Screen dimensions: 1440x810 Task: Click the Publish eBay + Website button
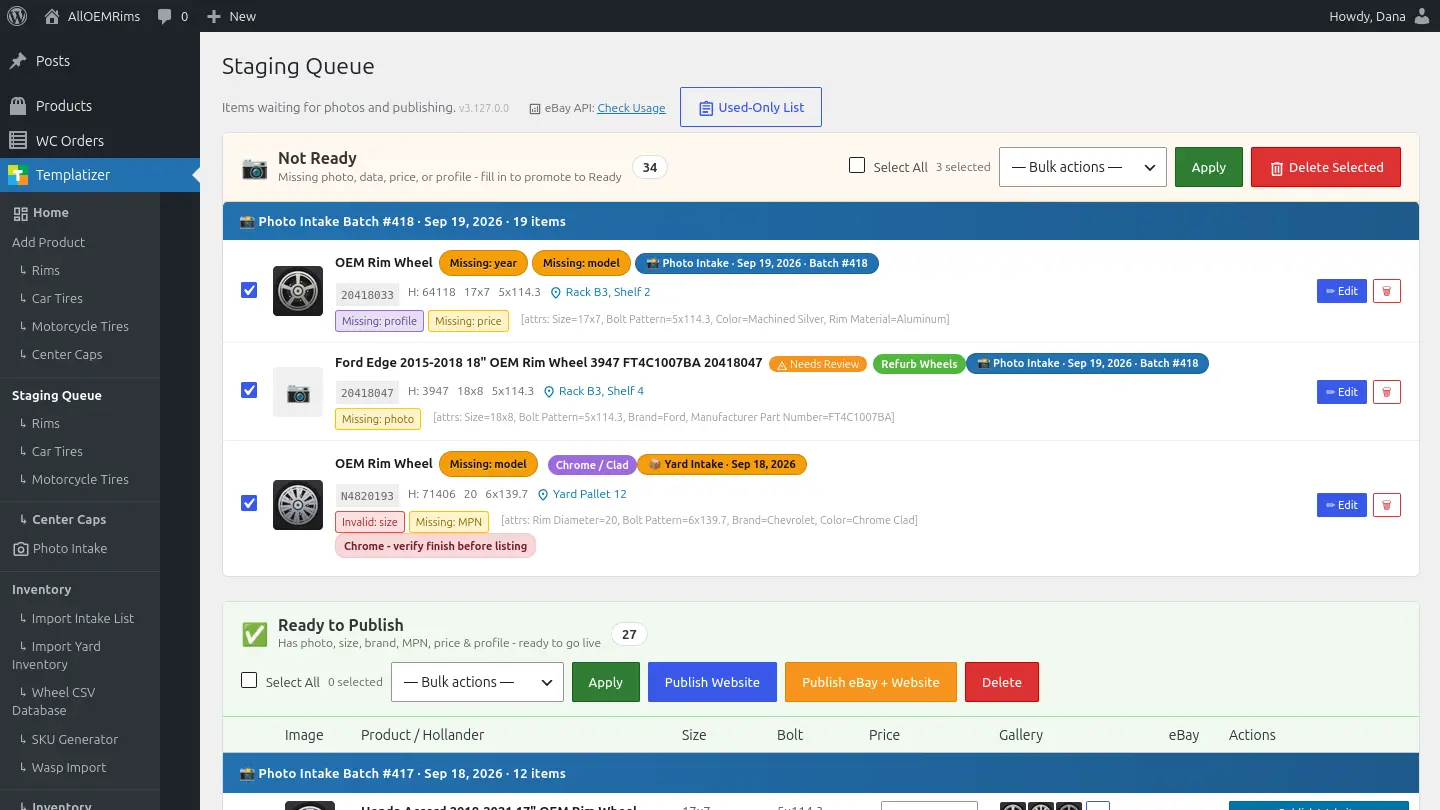click(x=871, y=682)
